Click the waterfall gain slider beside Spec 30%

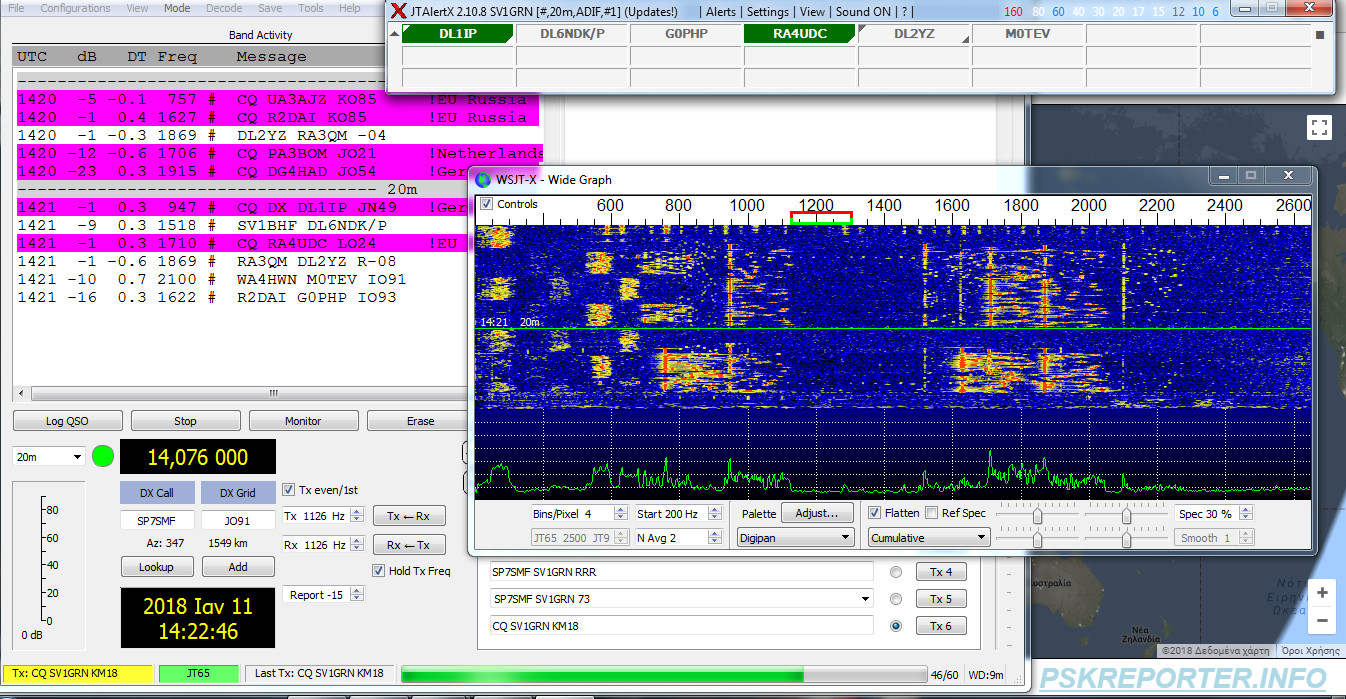click(1128, 513)
